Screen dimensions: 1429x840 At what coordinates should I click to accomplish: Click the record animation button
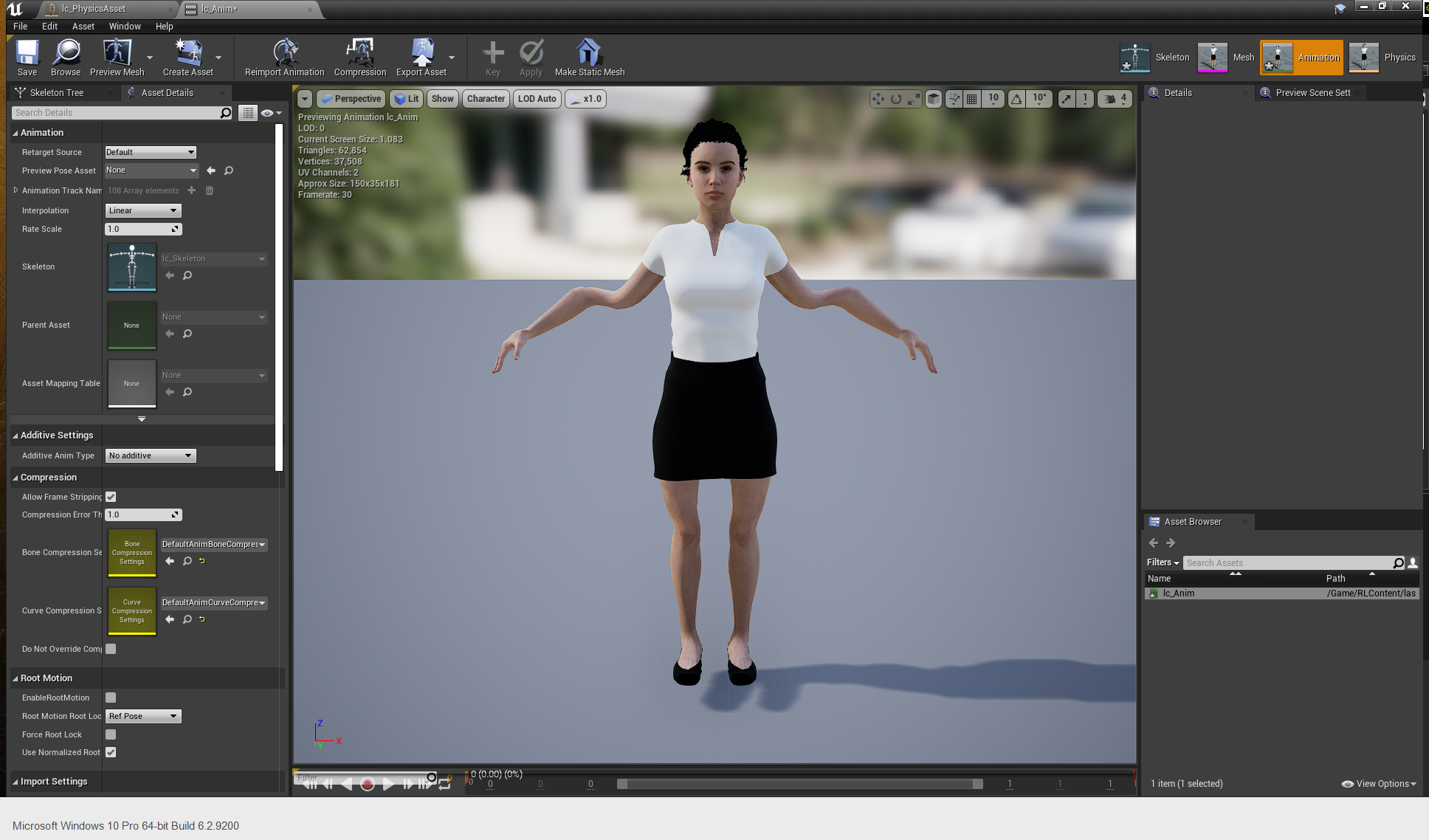368,785
